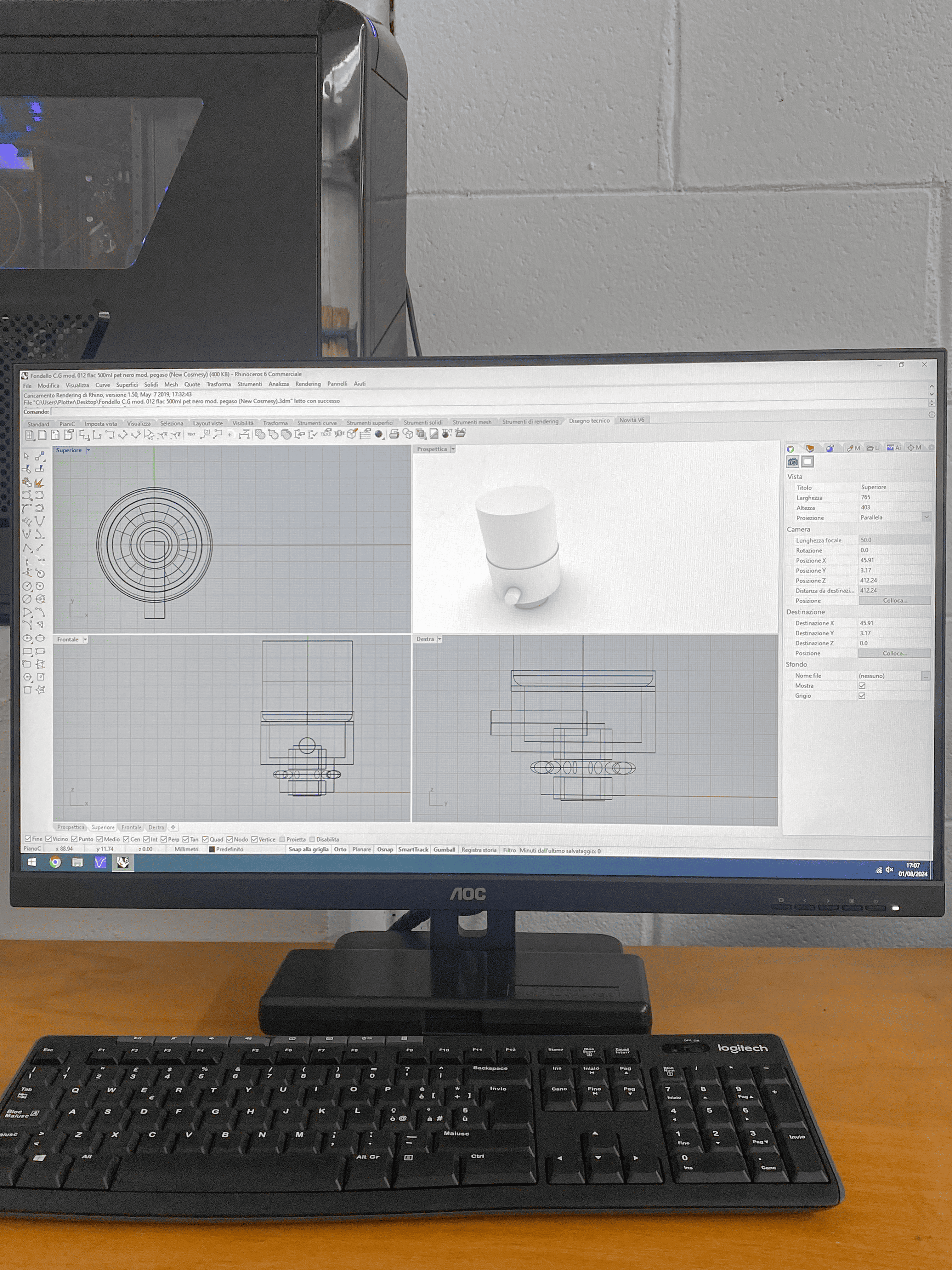Click the printer icon in Disegno tecnico toolbar
Image resolution: width=952 pixels, height=1270 pixels.
click(394, 435)
